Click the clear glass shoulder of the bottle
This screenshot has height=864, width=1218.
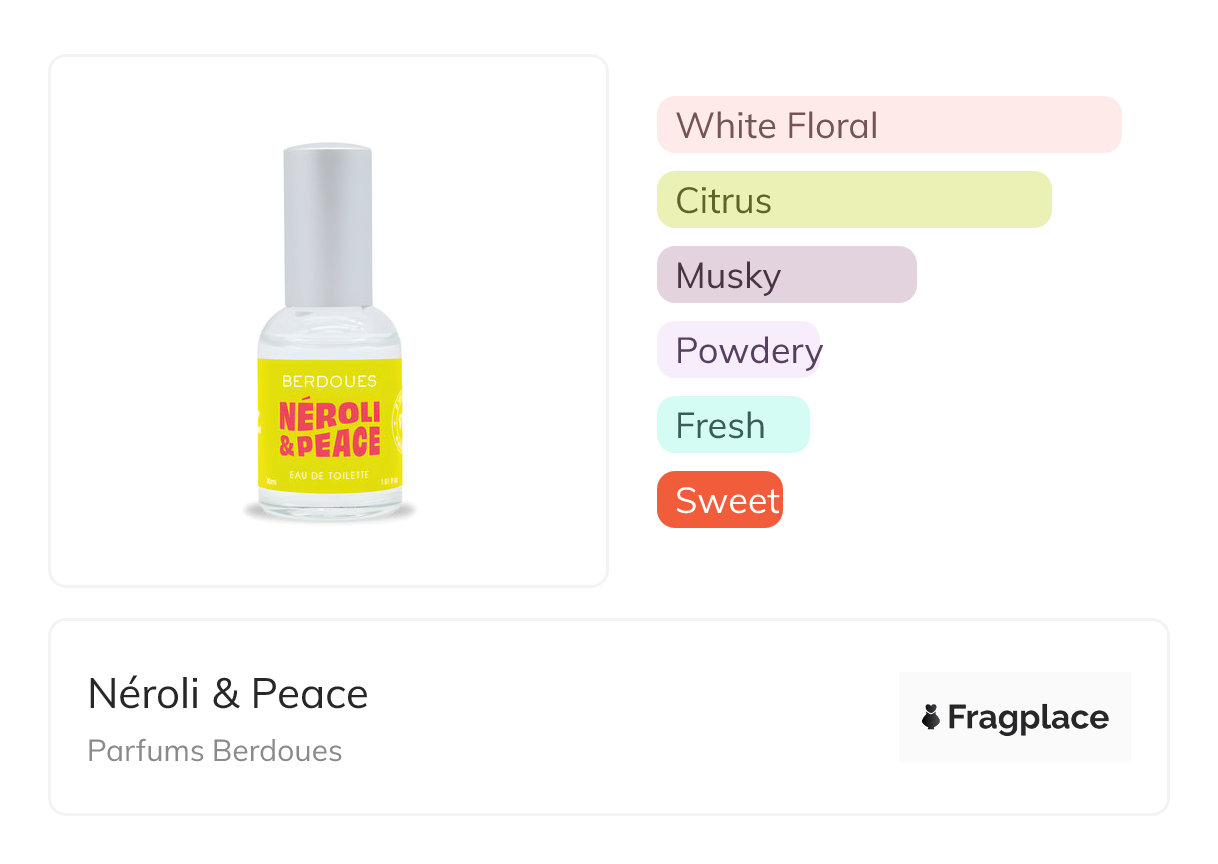click(328, 332)
